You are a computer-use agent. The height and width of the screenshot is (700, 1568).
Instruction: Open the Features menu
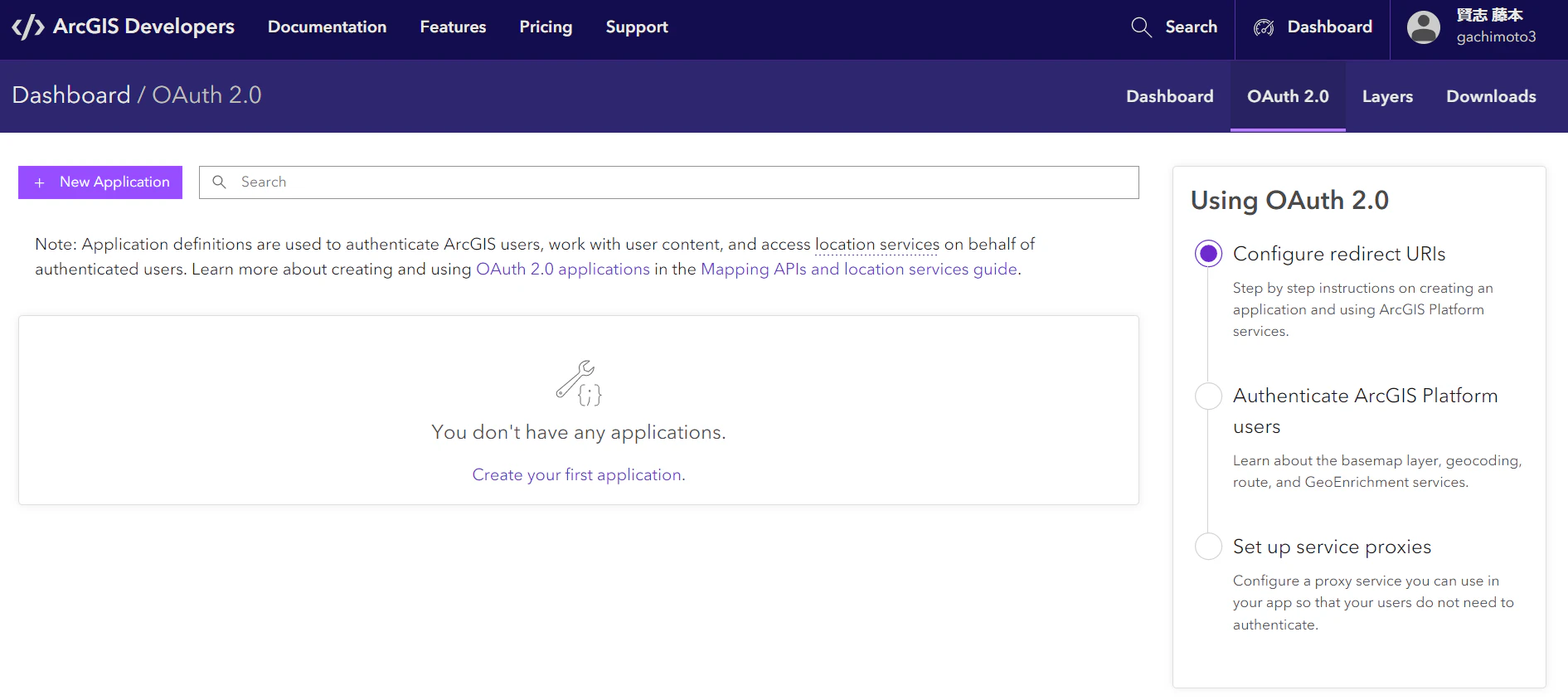453,27
